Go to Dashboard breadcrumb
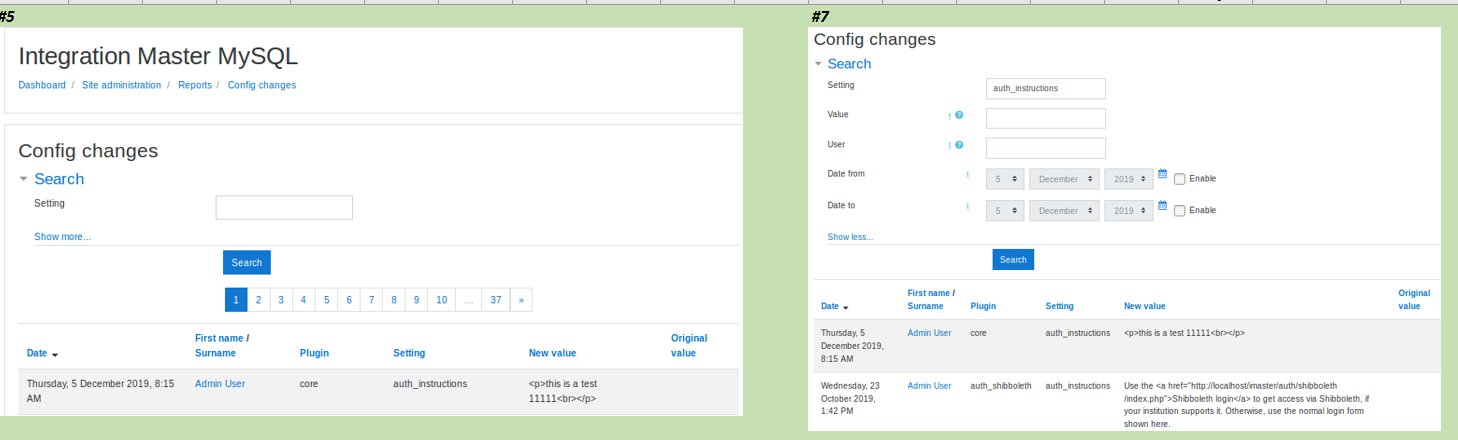The height and width of the screenshot is (440, 1458). pyautogui.click(x=42, y=85)
